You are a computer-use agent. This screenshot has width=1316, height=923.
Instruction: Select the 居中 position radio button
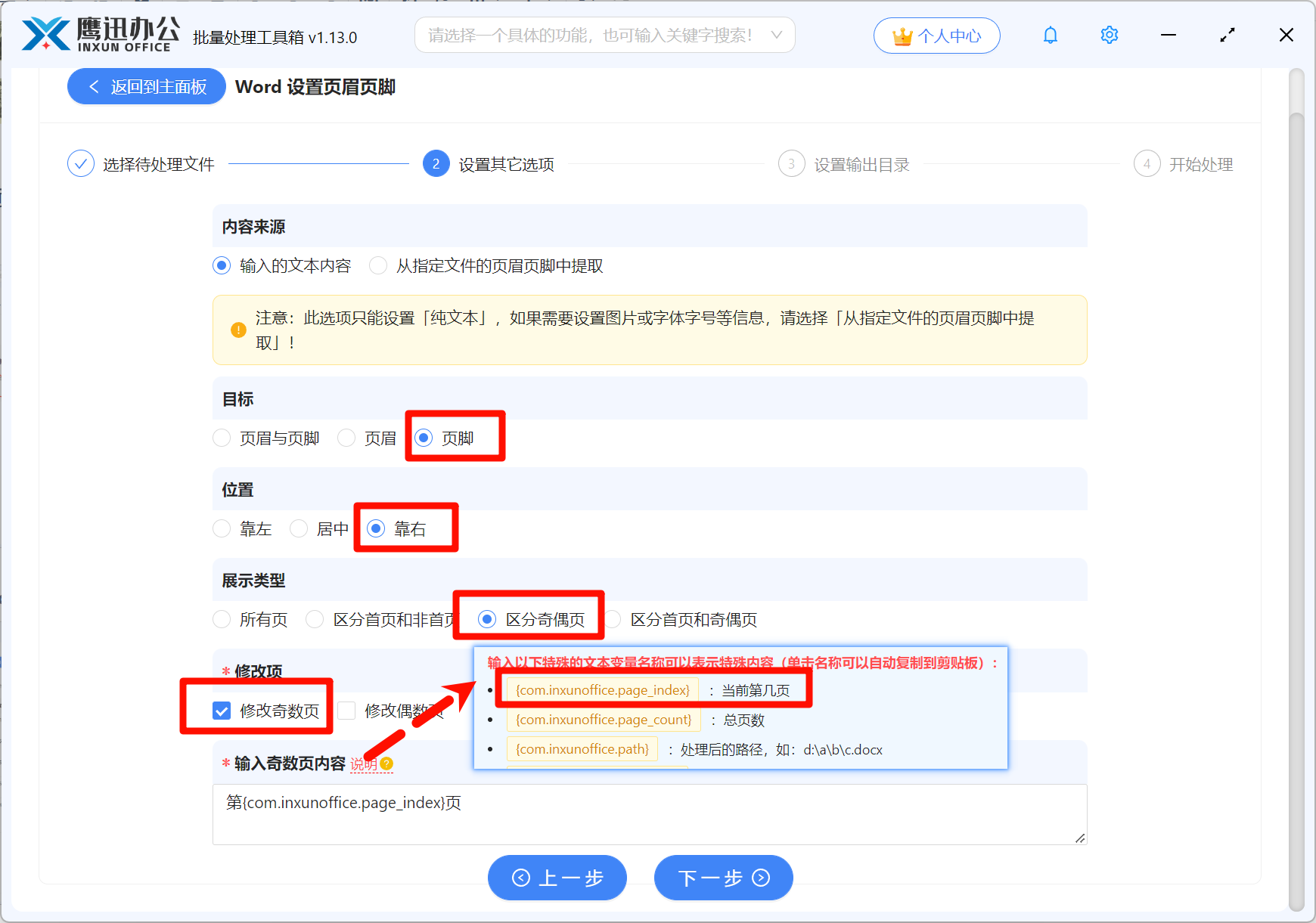299,528
